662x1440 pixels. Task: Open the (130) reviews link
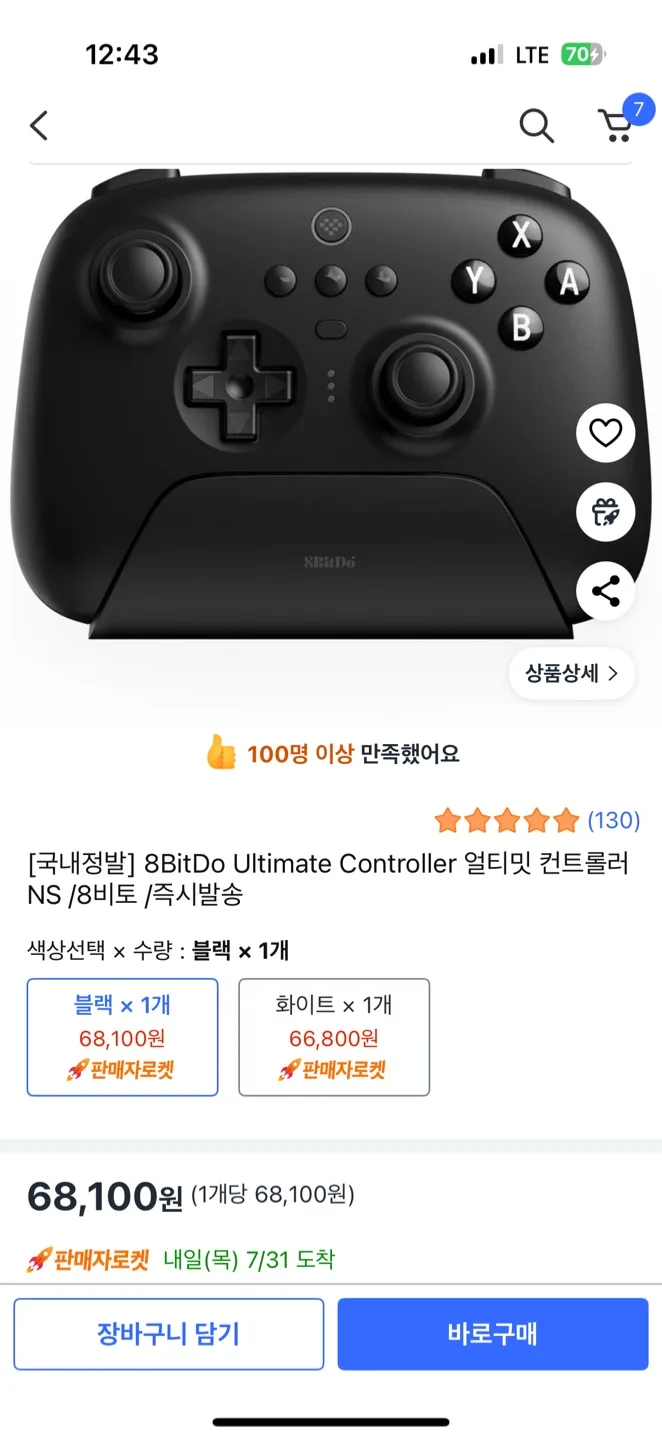pyautogui.click(x=613, y=821)
